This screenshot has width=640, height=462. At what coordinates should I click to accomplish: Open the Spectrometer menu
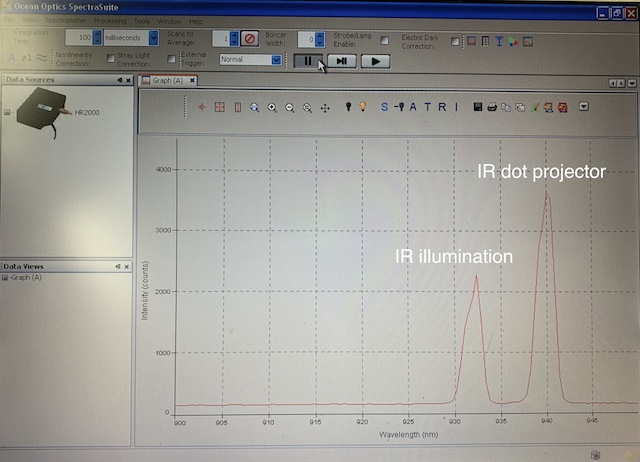(x=65, y=20)
